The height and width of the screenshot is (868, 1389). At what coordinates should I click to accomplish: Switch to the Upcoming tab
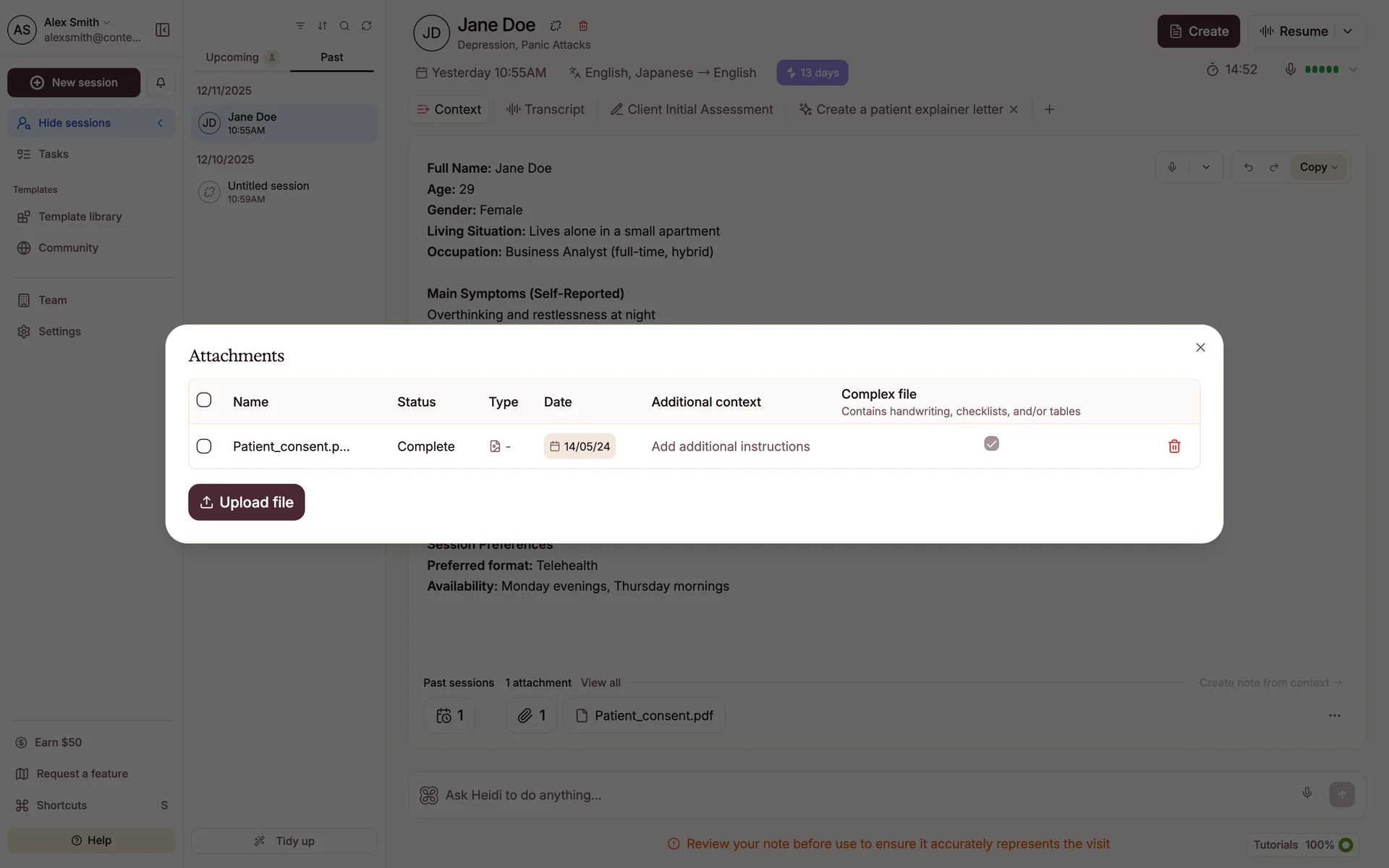(231, 57)
